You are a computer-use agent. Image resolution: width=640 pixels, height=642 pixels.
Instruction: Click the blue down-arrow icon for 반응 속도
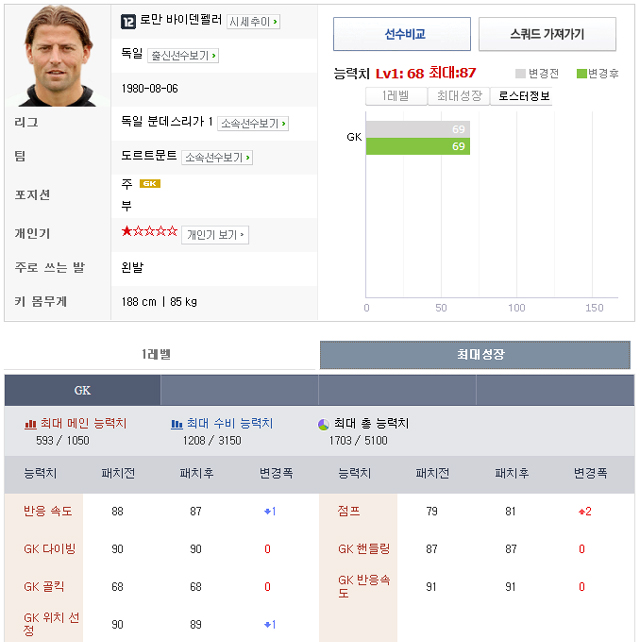tap(267, 511)
